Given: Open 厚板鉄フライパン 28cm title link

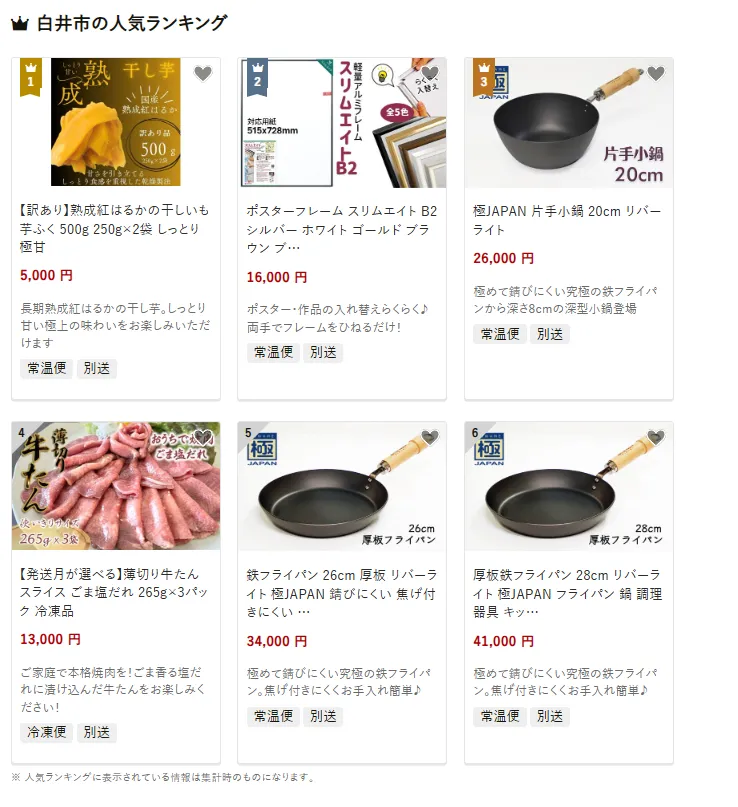Looking at the screenshot, I should click(568, 593).
